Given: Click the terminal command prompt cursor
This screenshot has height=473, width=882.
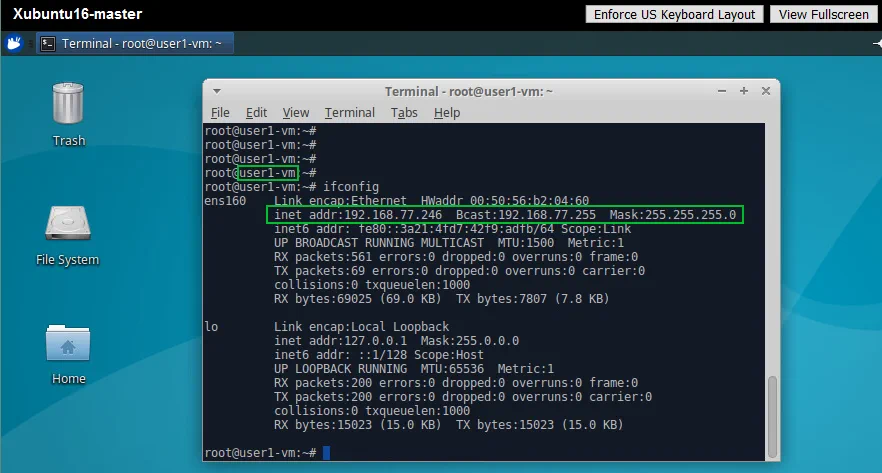Looking at the screenshot, I should [x=326, y=453].
